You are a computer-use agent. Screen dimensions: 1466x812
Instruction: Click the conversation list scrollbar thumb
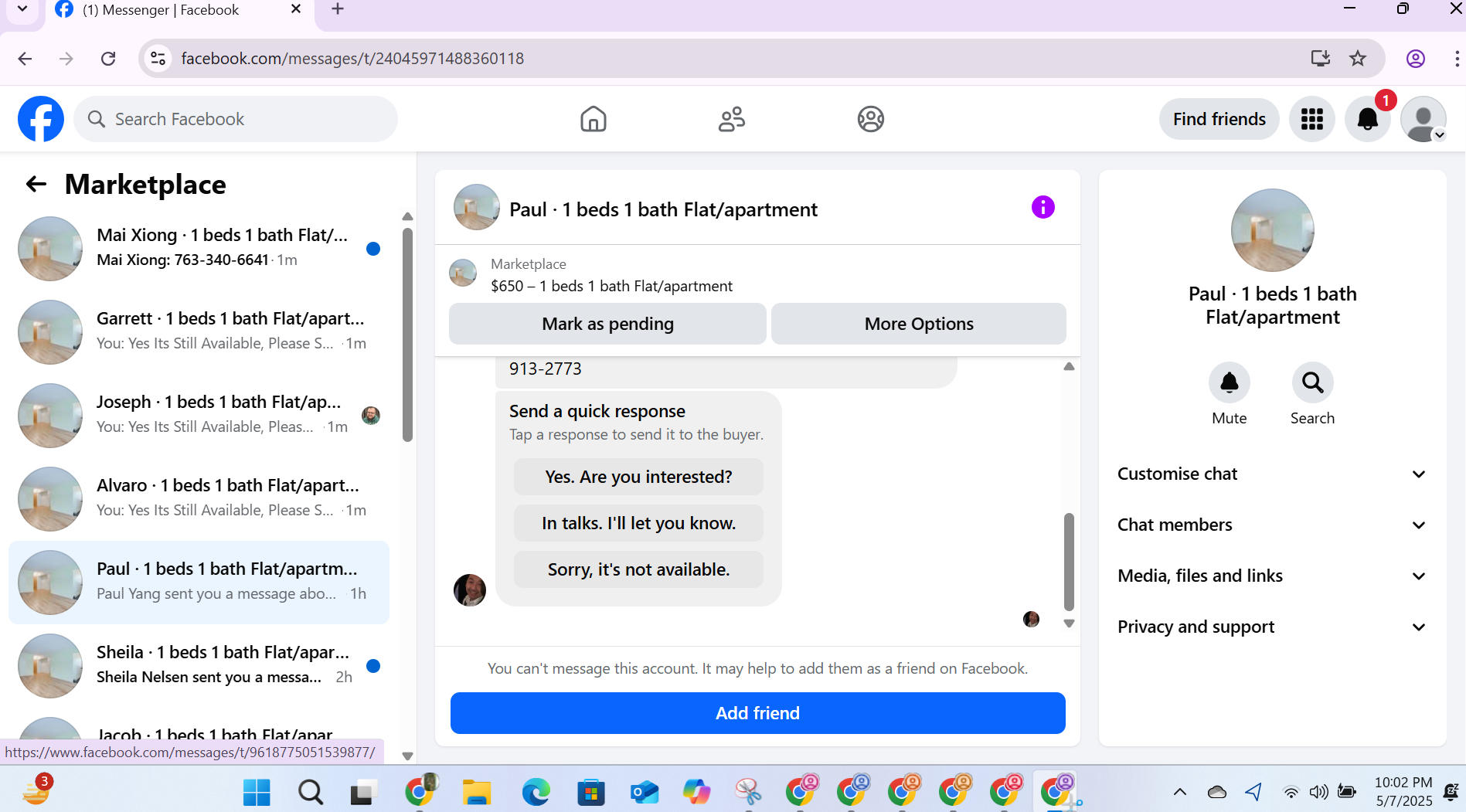[x=407, y=334]
